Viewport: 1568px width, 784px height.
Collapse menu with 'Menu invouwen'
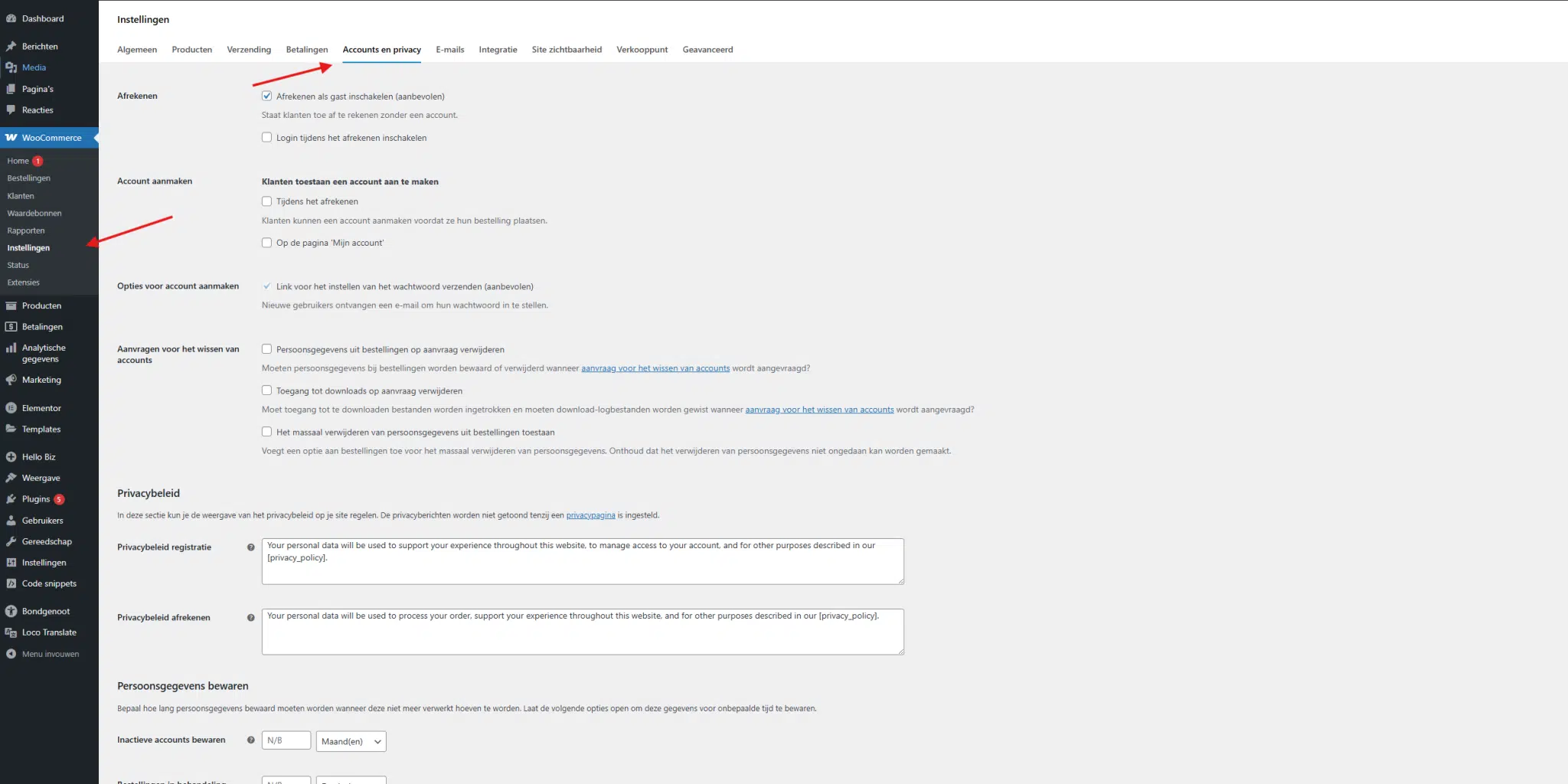pyautogui.click(x=50, y=654)
